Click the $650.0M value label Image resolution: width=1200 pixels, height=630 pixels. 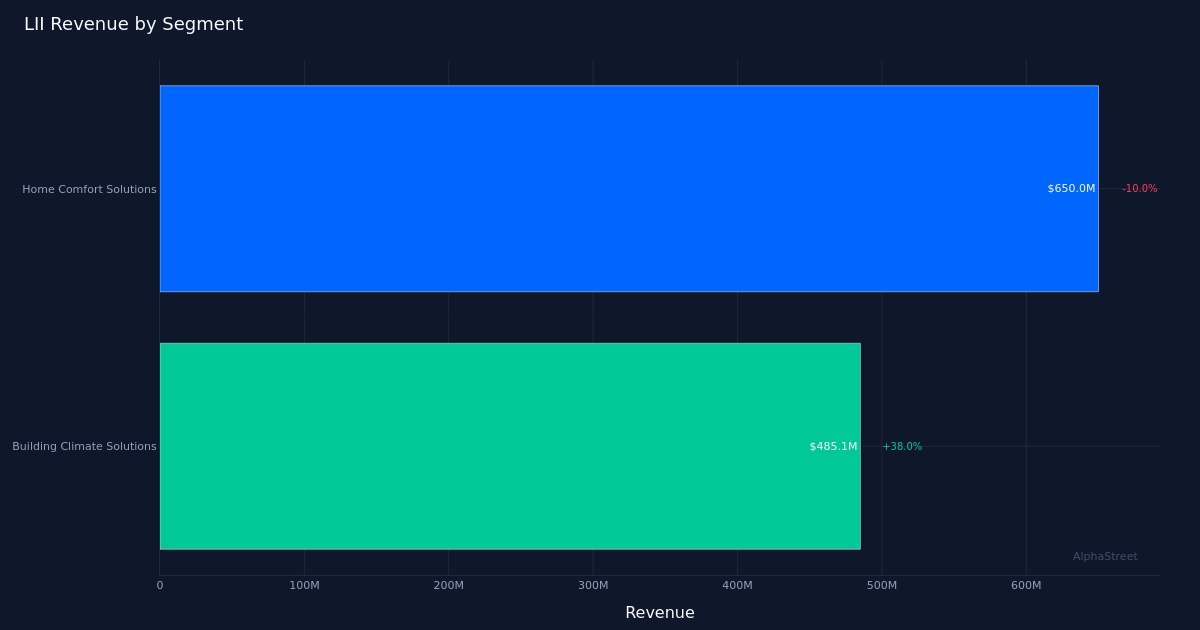tap(1070, 188)
